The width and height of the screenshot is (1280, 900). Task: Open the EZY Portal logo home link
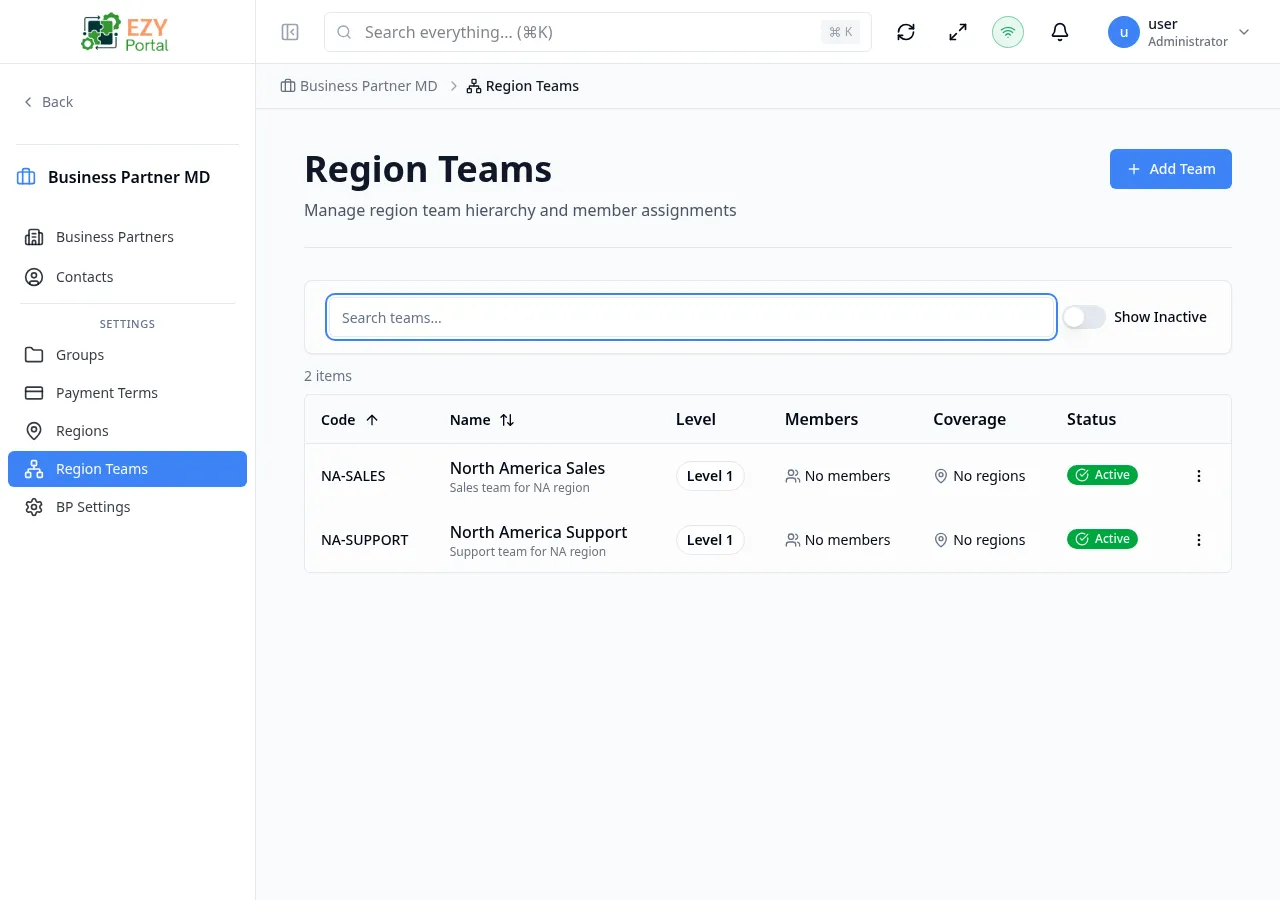pyautogui.click(x=124, y=31)
